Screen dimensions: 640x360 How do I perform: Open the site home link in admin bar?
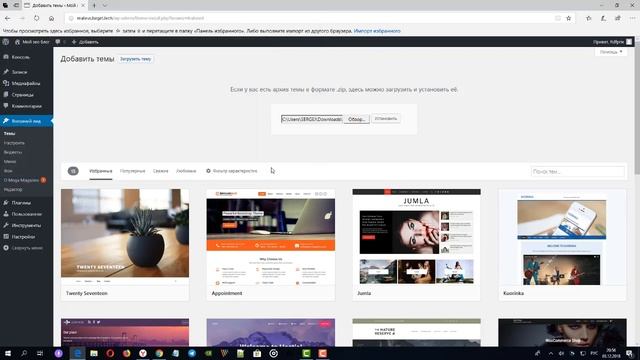tap(32, 42)
